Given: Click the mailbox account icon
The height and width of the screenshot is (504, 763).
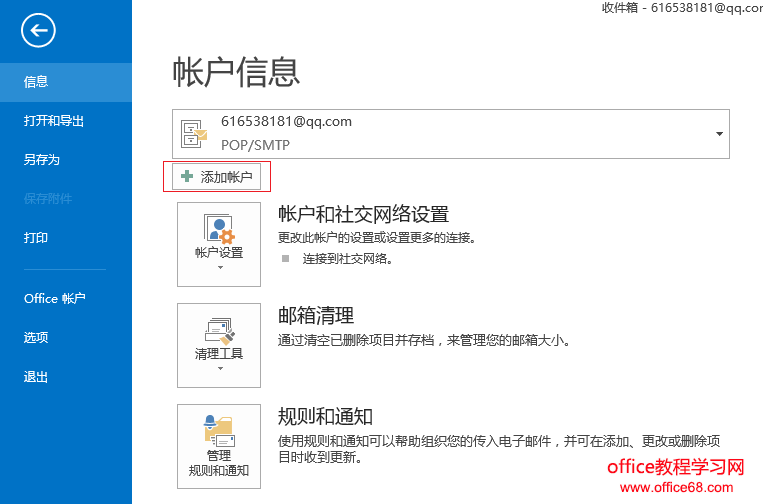Looking at the screenshot, I should tap(194, 134).
